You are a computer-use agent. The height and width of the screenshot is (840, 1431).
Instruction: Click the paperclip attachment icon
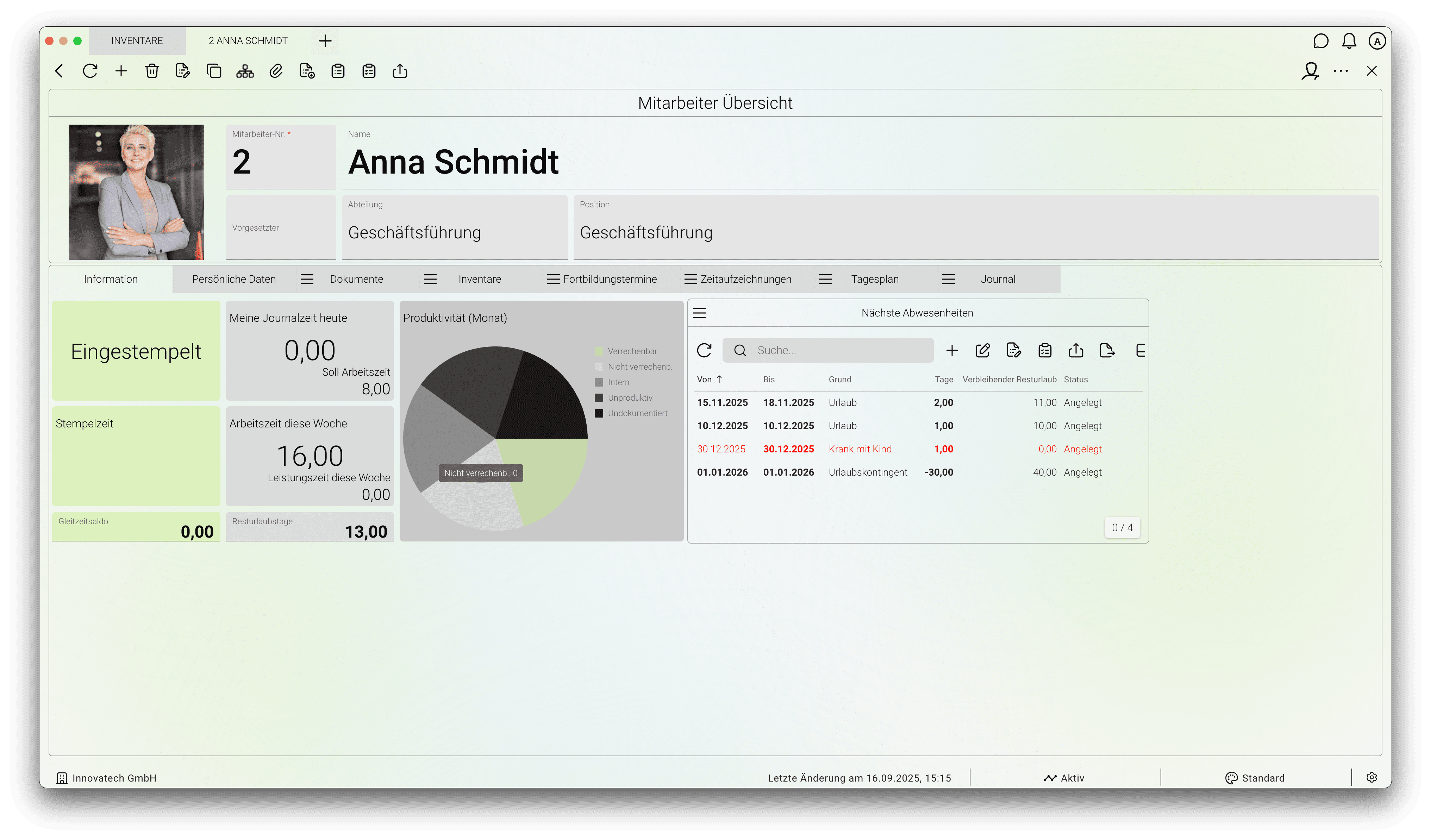[x=276, y=71]
